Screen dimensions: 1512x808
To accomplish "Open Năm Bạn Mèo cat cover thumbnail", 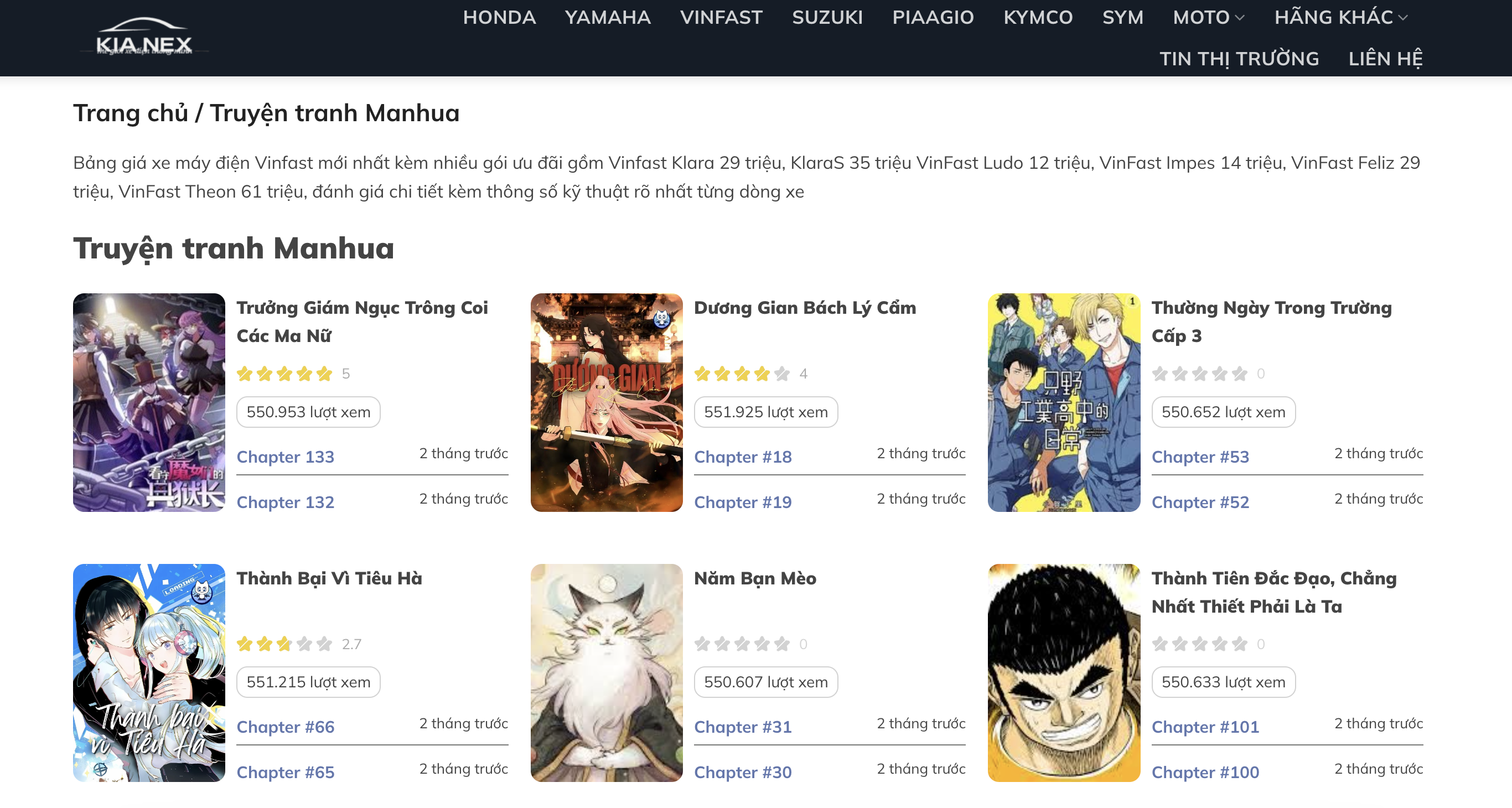I will point(607,673).
